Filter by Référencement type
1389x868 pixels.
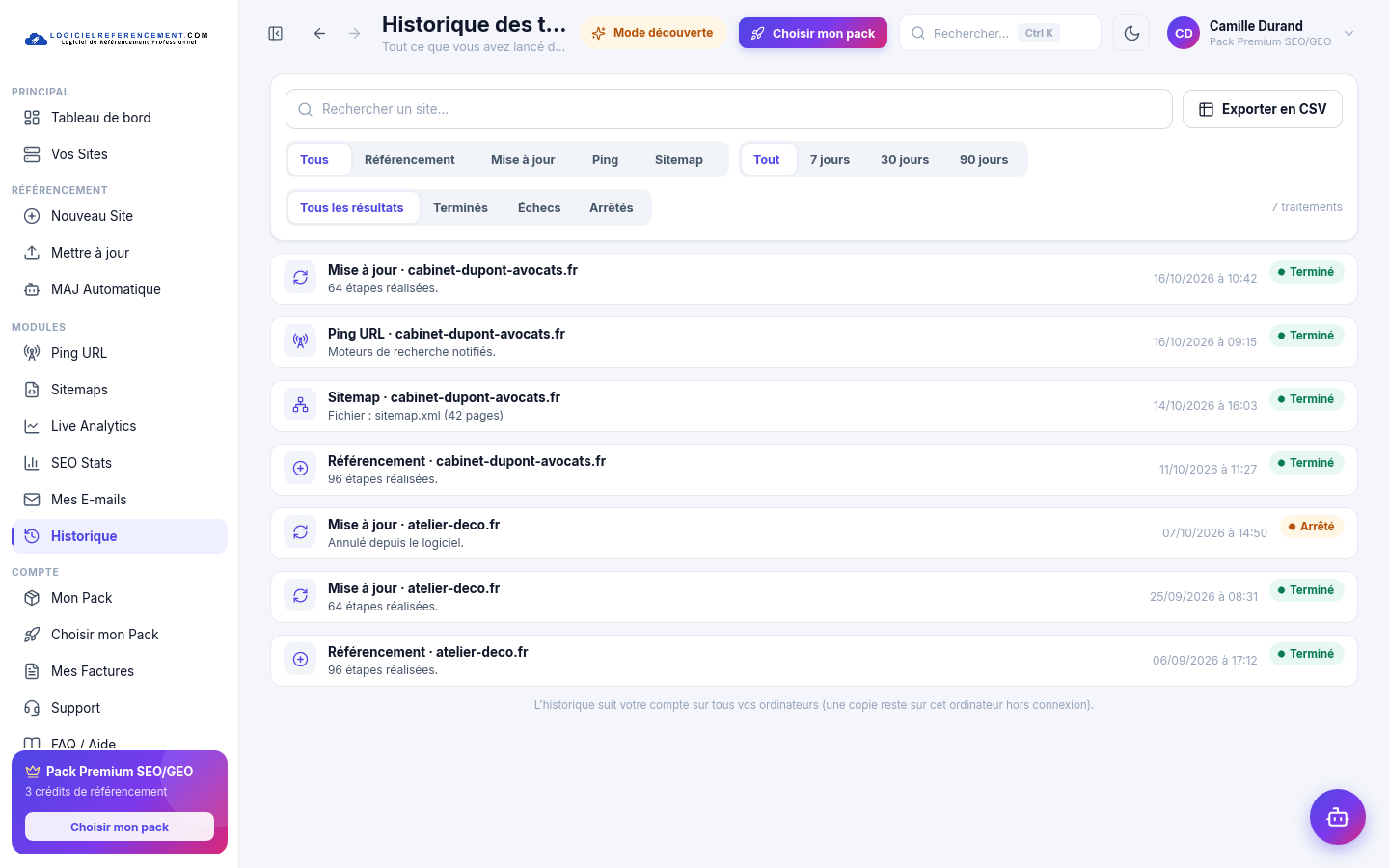pos(410,160)
